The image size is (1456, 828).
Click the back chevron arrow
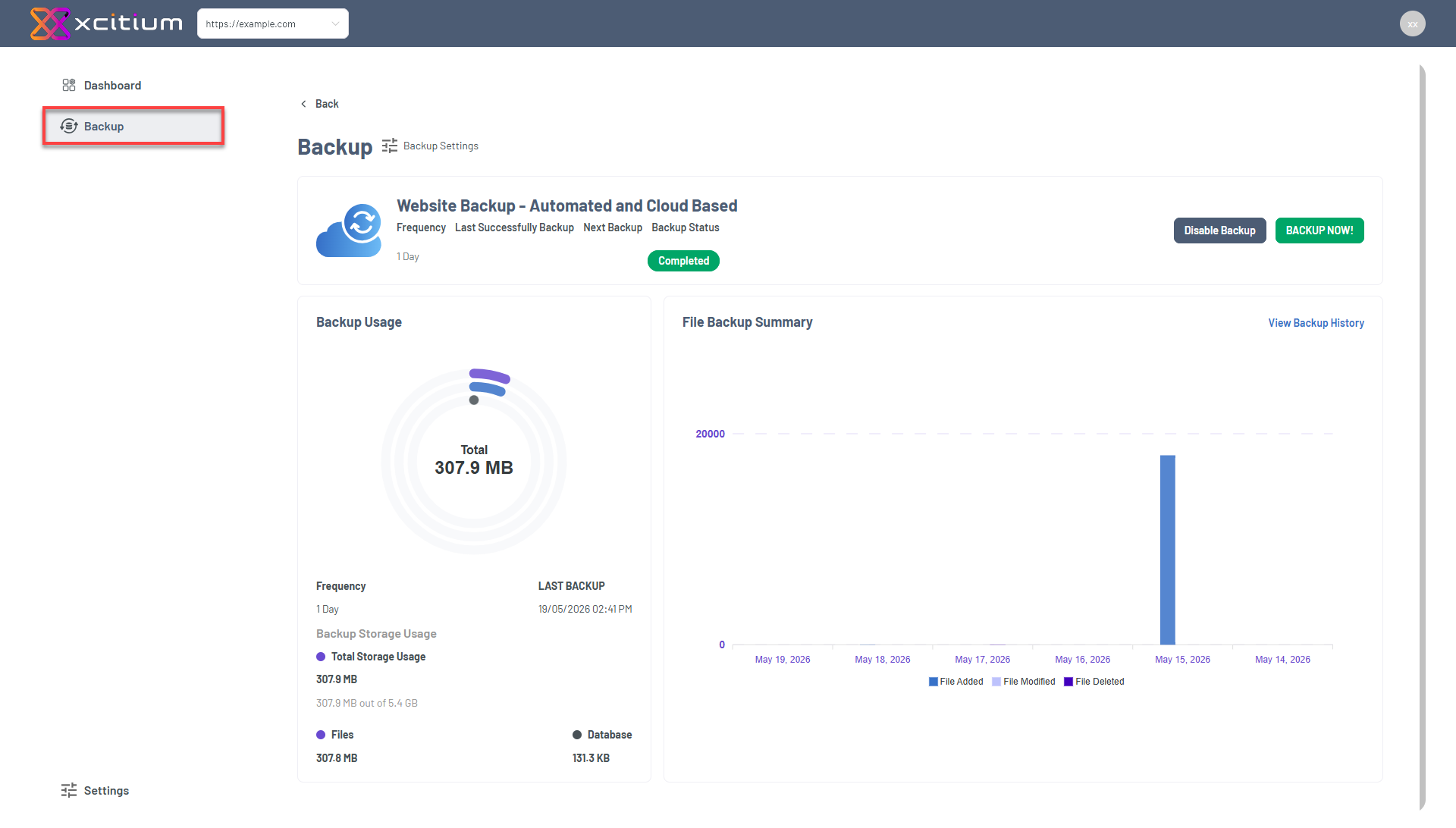click(303, 104)
